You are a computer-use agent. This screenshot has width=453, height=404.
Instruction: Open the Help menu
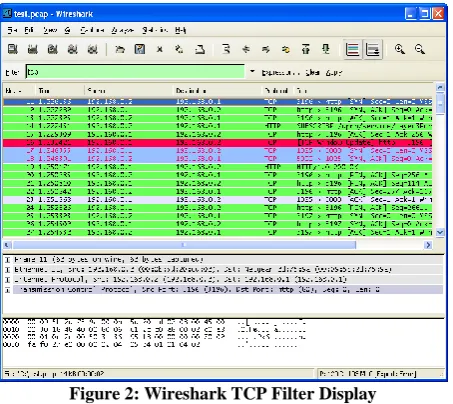(x=180, y=30)
